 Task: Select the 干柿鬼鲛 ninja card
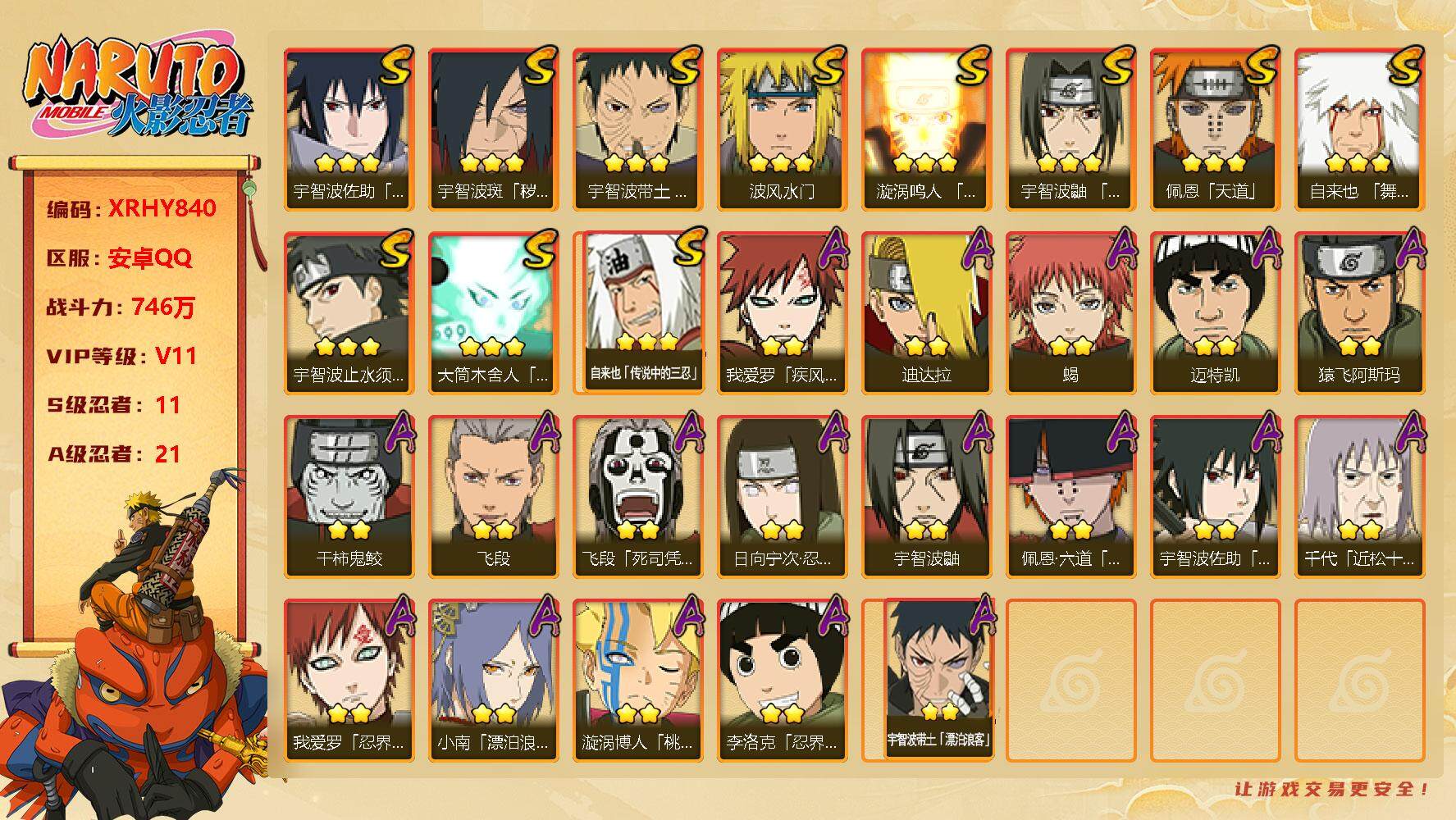click(349, 497)
